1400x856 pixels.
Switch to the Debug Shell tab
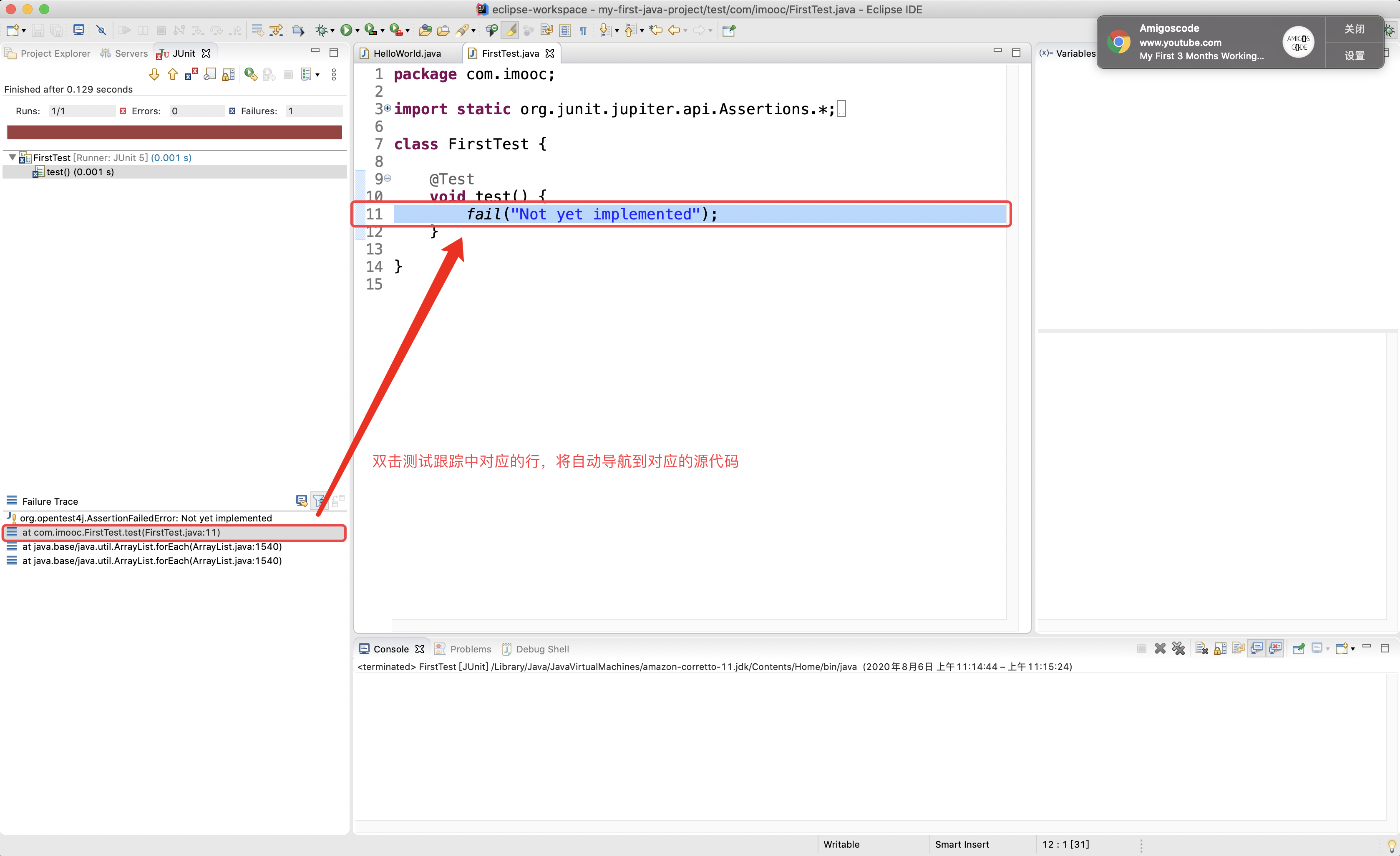[536, 649]
